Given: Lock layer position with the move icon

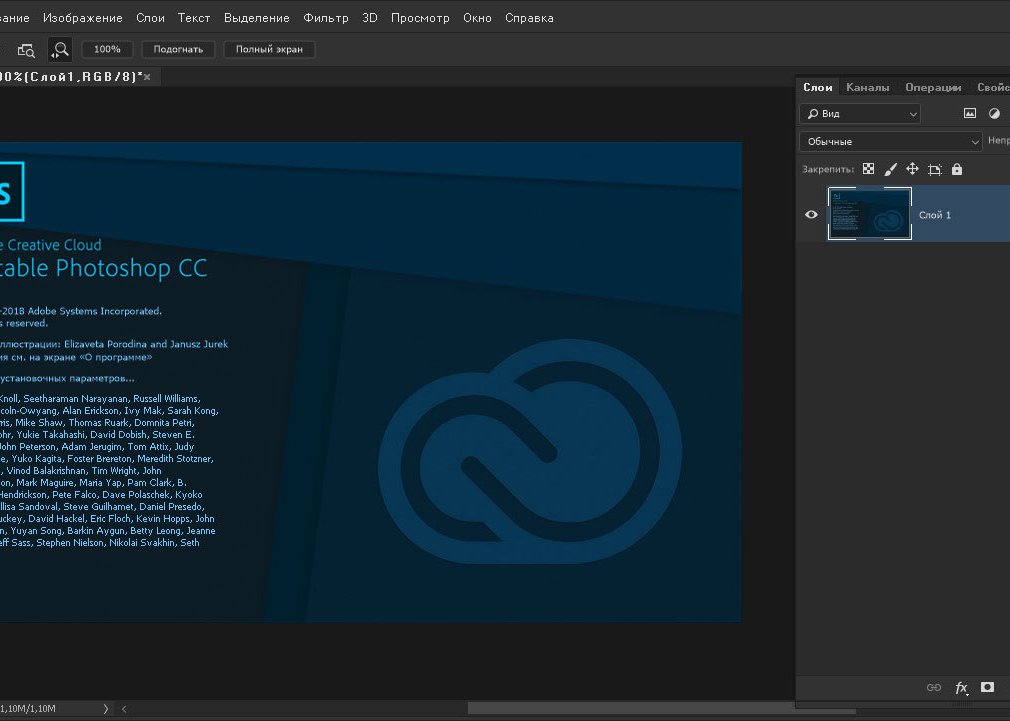Looking at the screenshot, I should tap(912, 170).
